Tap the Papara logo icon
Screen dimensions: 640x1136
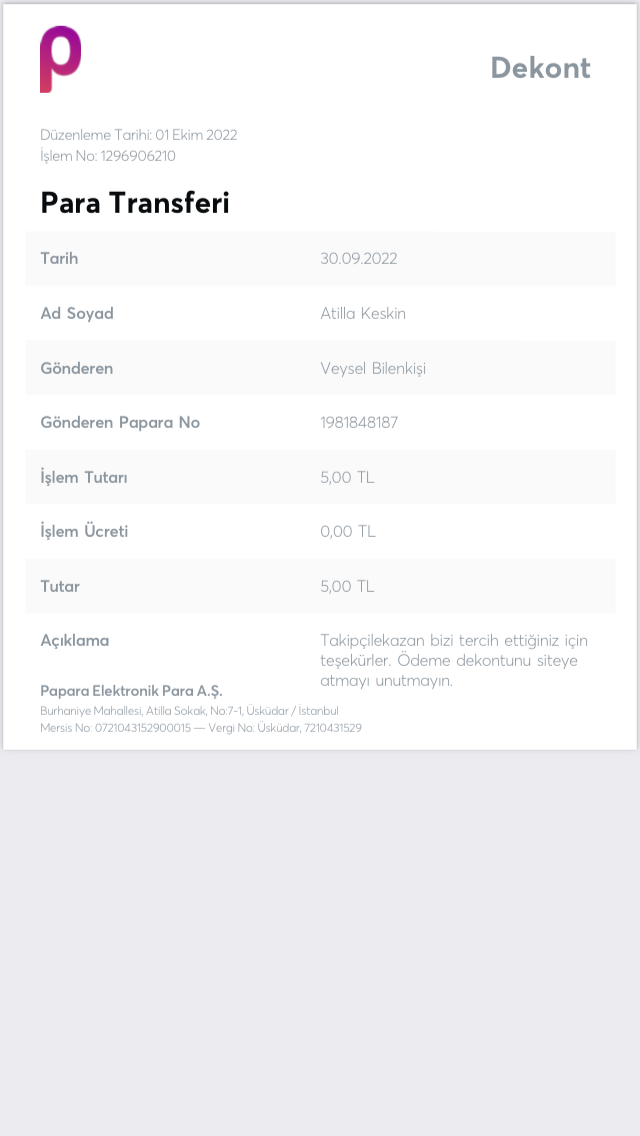coord(60,59)
